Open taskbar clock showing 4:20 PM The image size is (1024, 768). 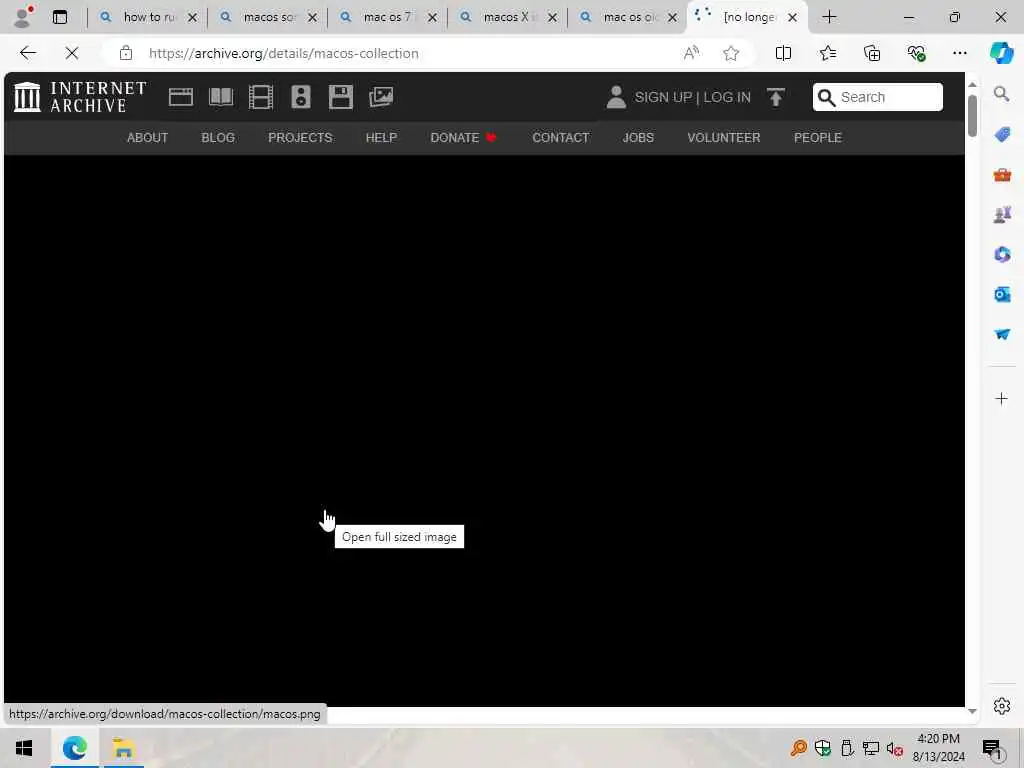[x=938, y=748]
